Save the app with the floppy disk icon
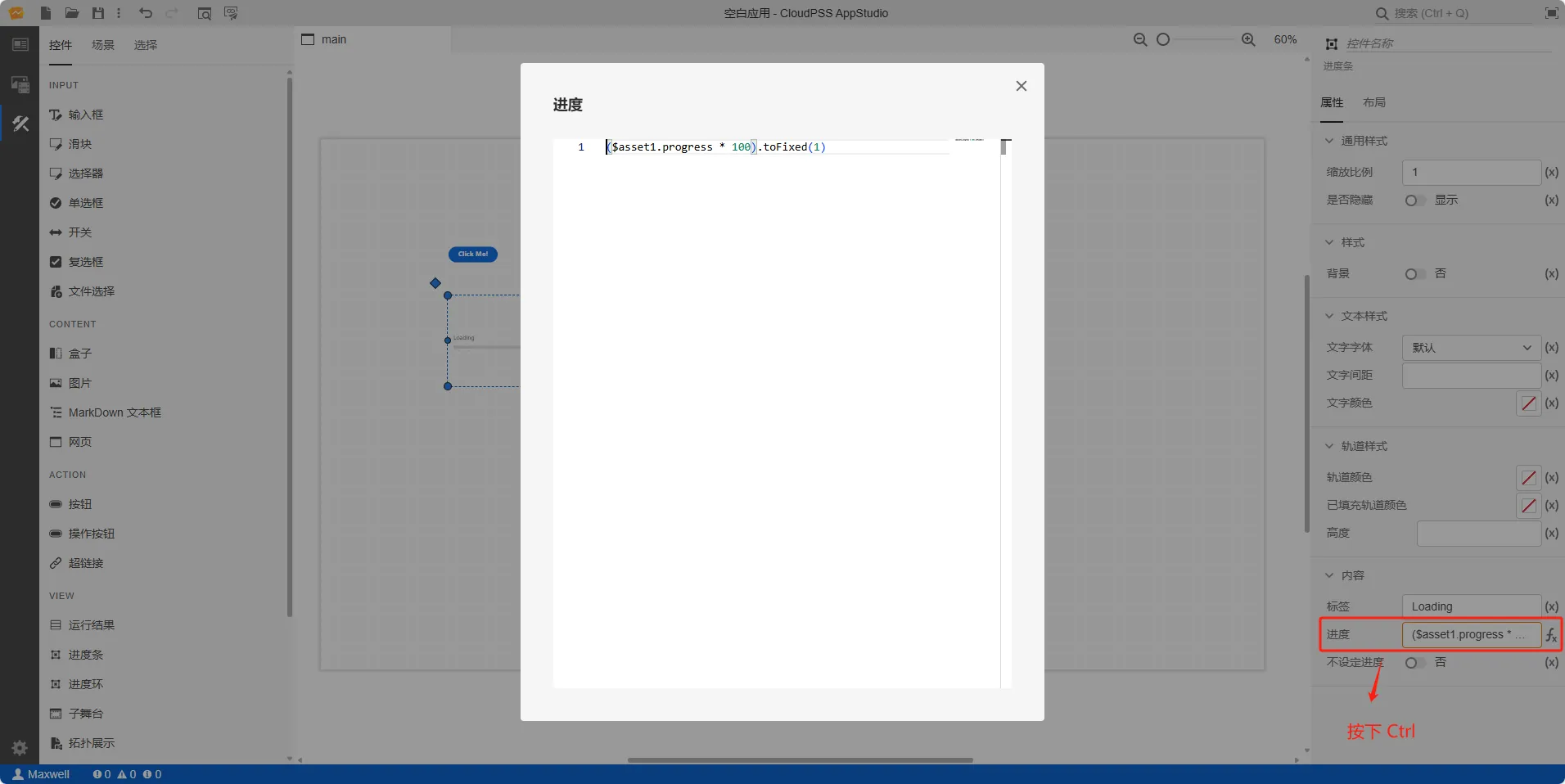This screenshot has width=1565, height=784. coord(98,13)
